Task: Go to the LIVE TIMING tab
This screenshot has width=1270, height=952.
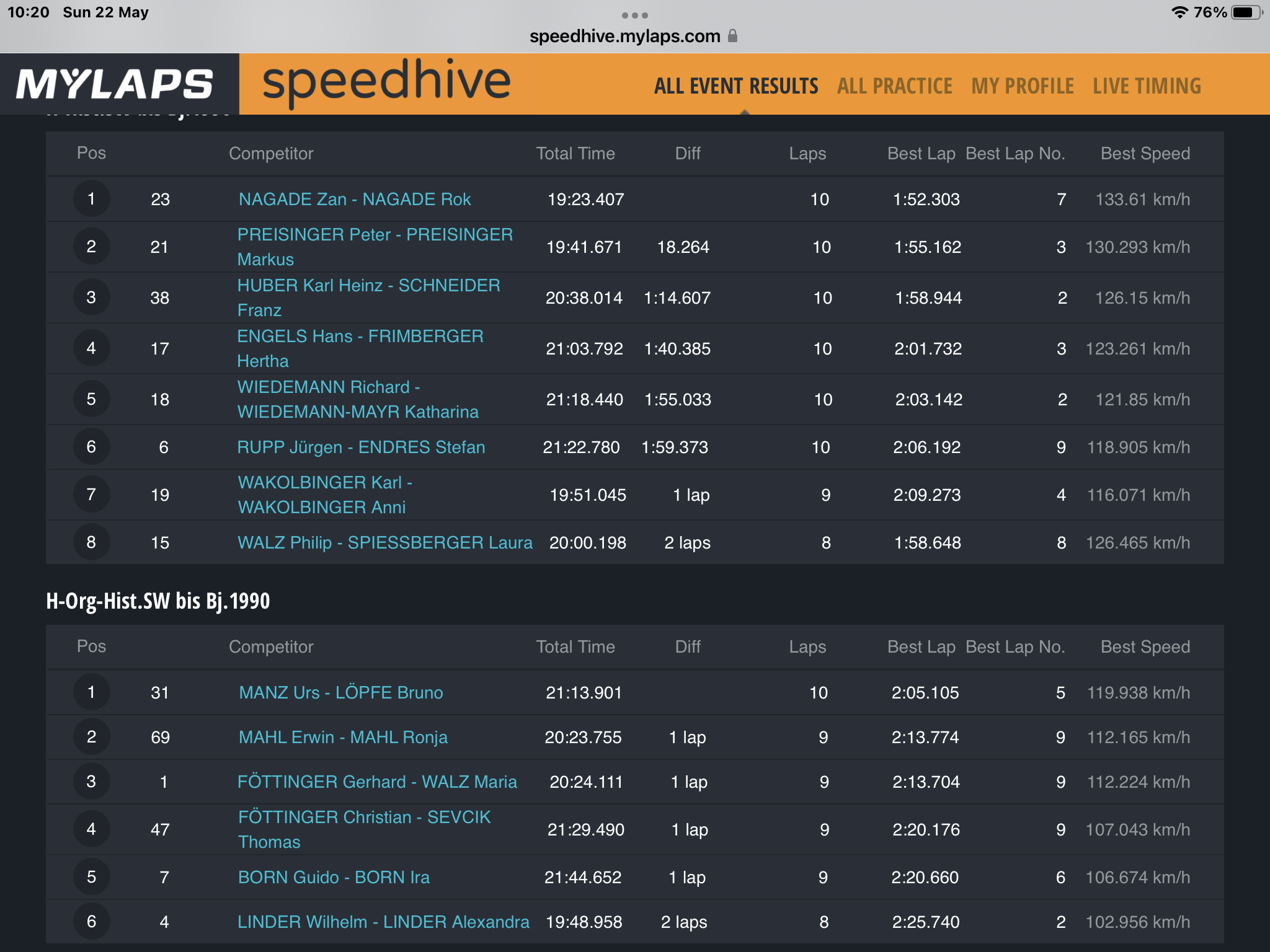Action: [1147, 86]
